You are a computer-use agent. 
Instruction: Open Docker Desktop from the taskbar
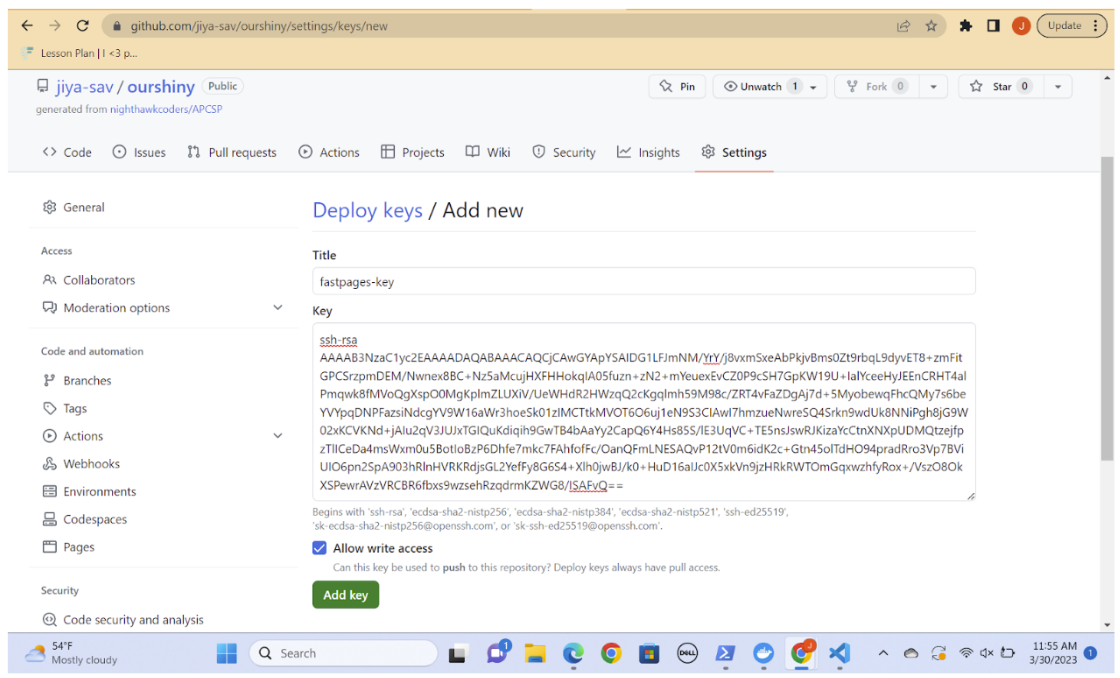[764, 654]
